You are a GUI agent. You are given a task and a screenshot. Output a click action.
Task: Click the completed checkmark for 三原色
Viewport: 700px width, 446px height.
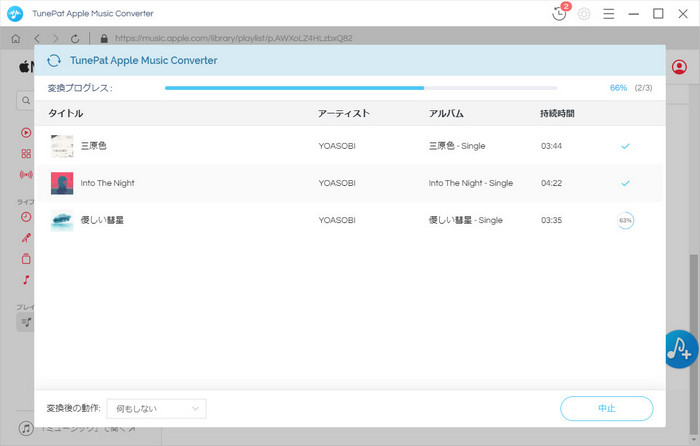point(625,146)
